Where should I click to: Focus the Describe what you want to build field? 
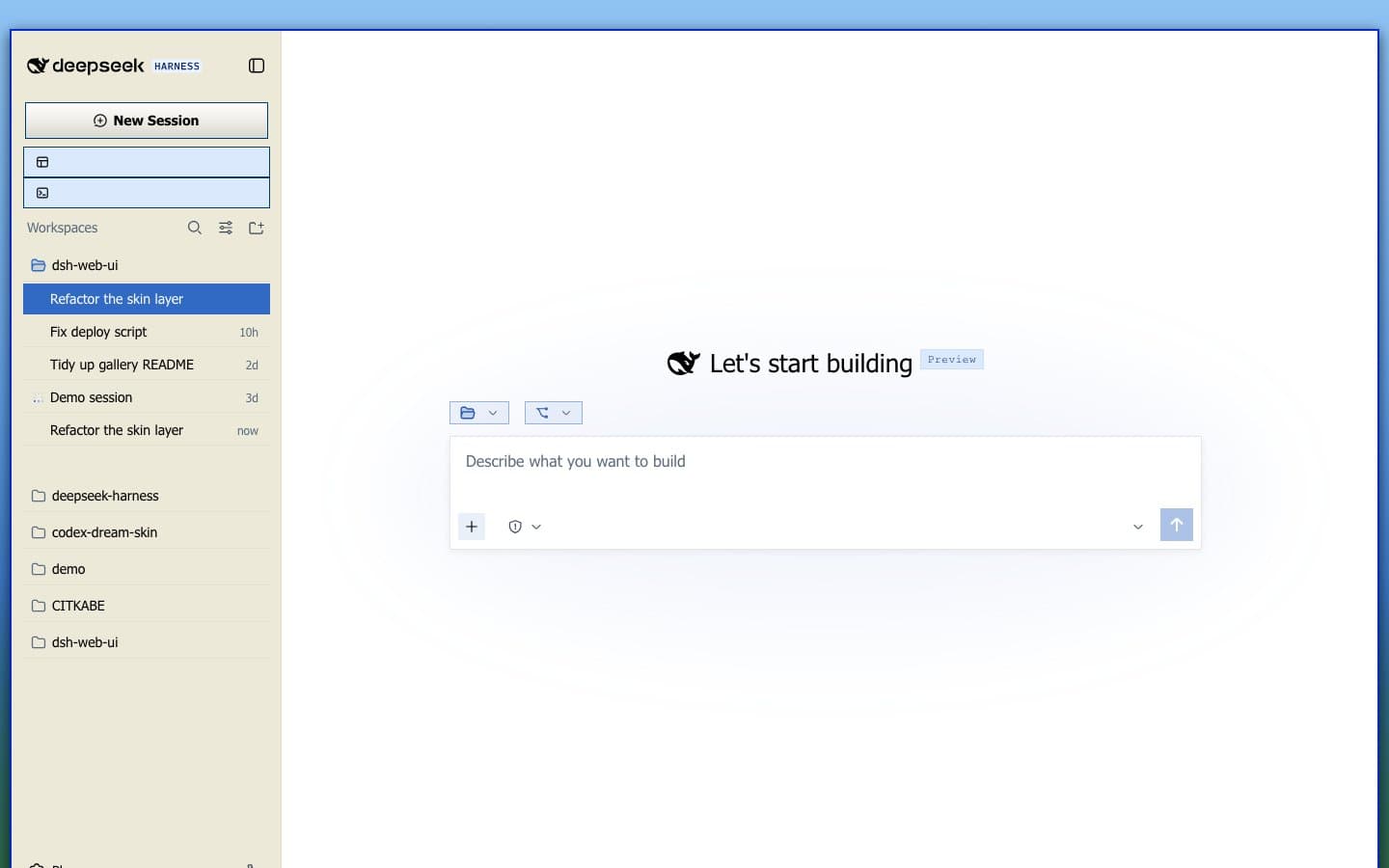coord(825,462)
